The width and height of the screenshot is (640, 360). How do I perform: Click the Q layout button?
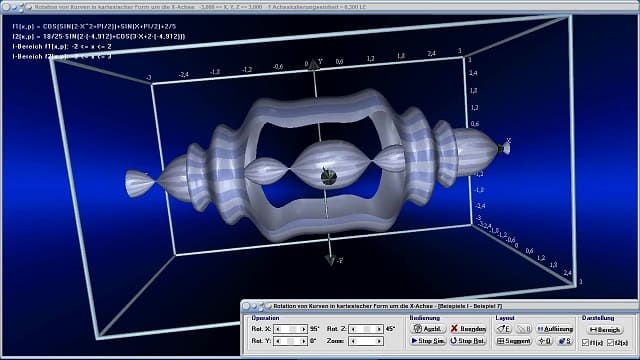(544, 341)
